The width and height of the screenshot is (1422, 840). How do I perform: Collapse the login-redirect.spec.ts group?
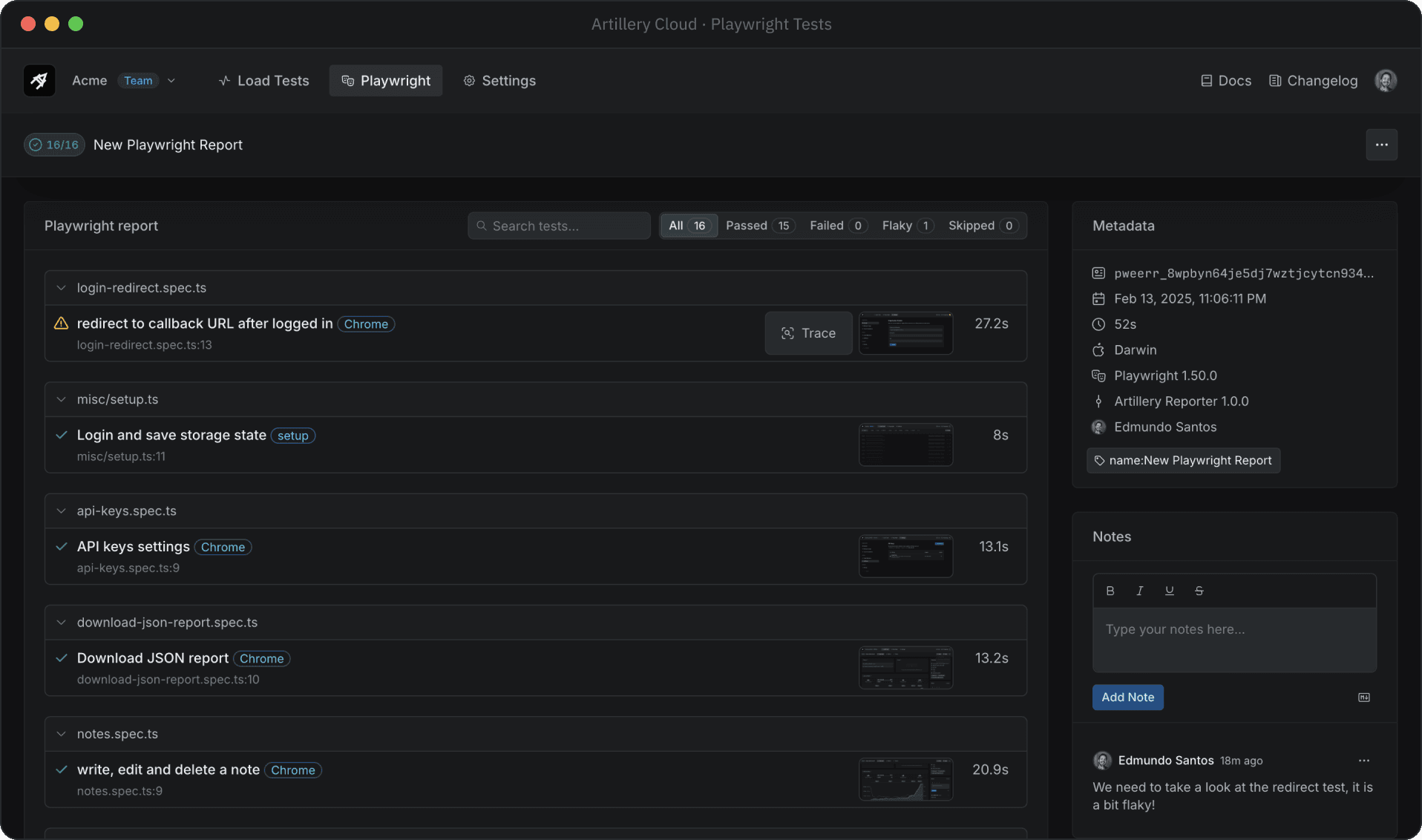(x=62, y=288)
